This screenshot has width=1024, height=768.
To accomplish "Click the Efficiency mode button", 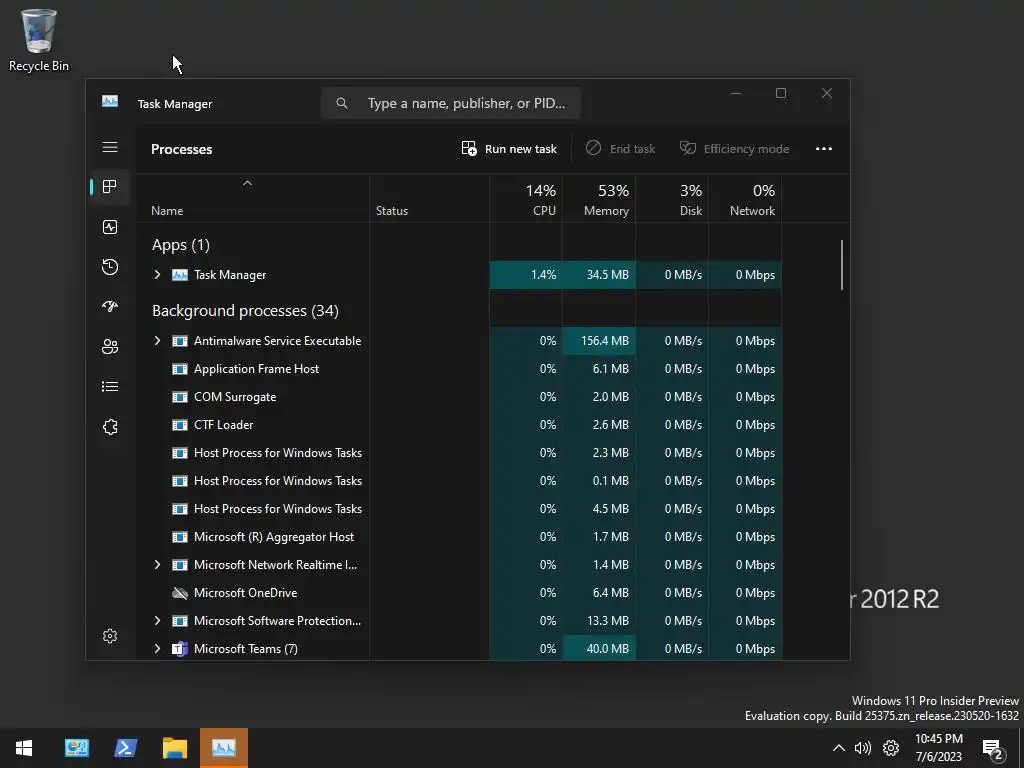I will [735, 149].
